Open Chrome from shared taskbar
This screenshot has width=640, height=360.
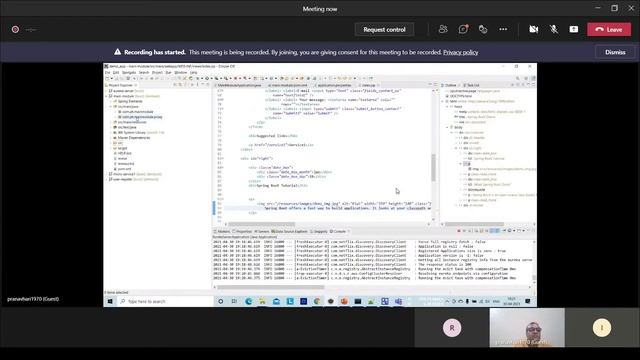tap(317, 301)
